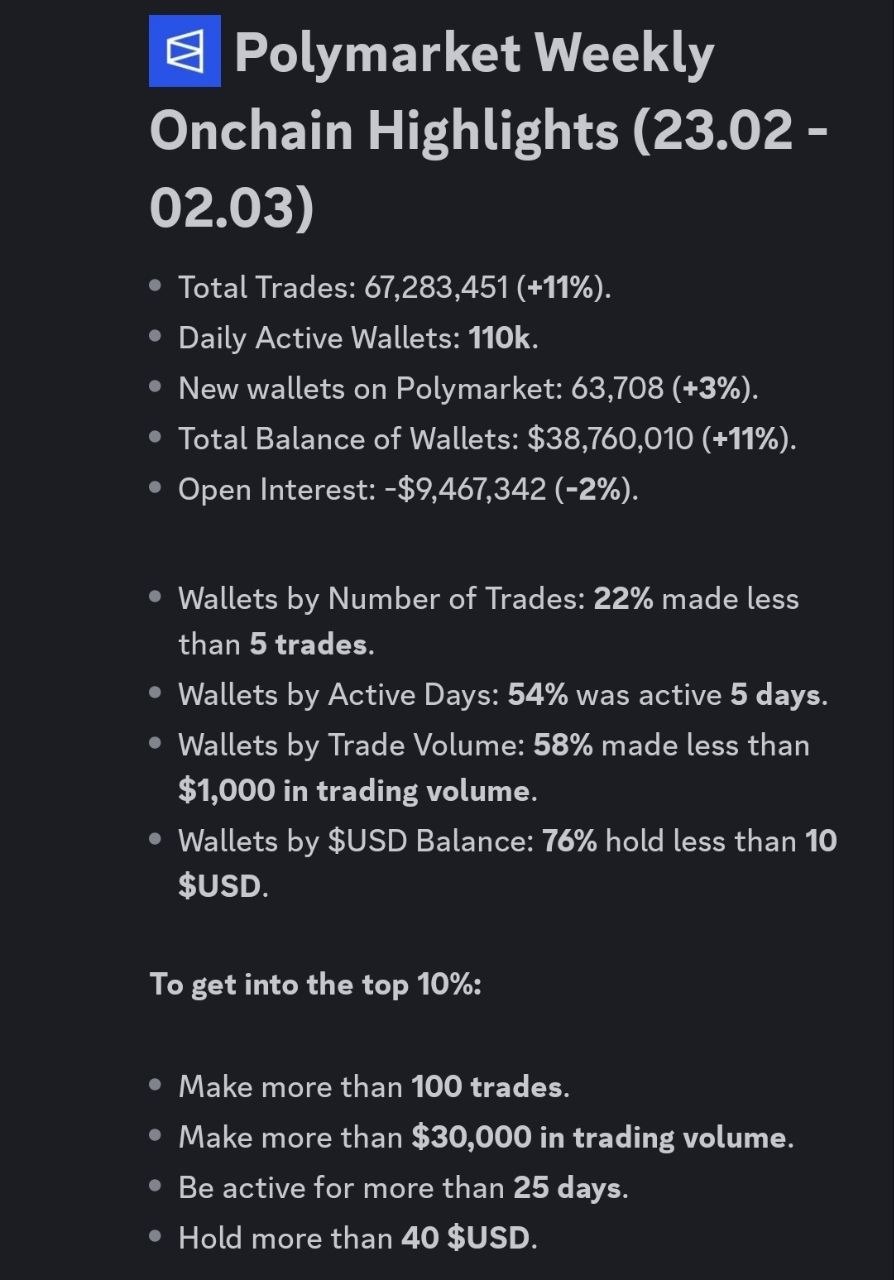Click bold 5 days text
Screen dimensions: 894x1280
776,694
